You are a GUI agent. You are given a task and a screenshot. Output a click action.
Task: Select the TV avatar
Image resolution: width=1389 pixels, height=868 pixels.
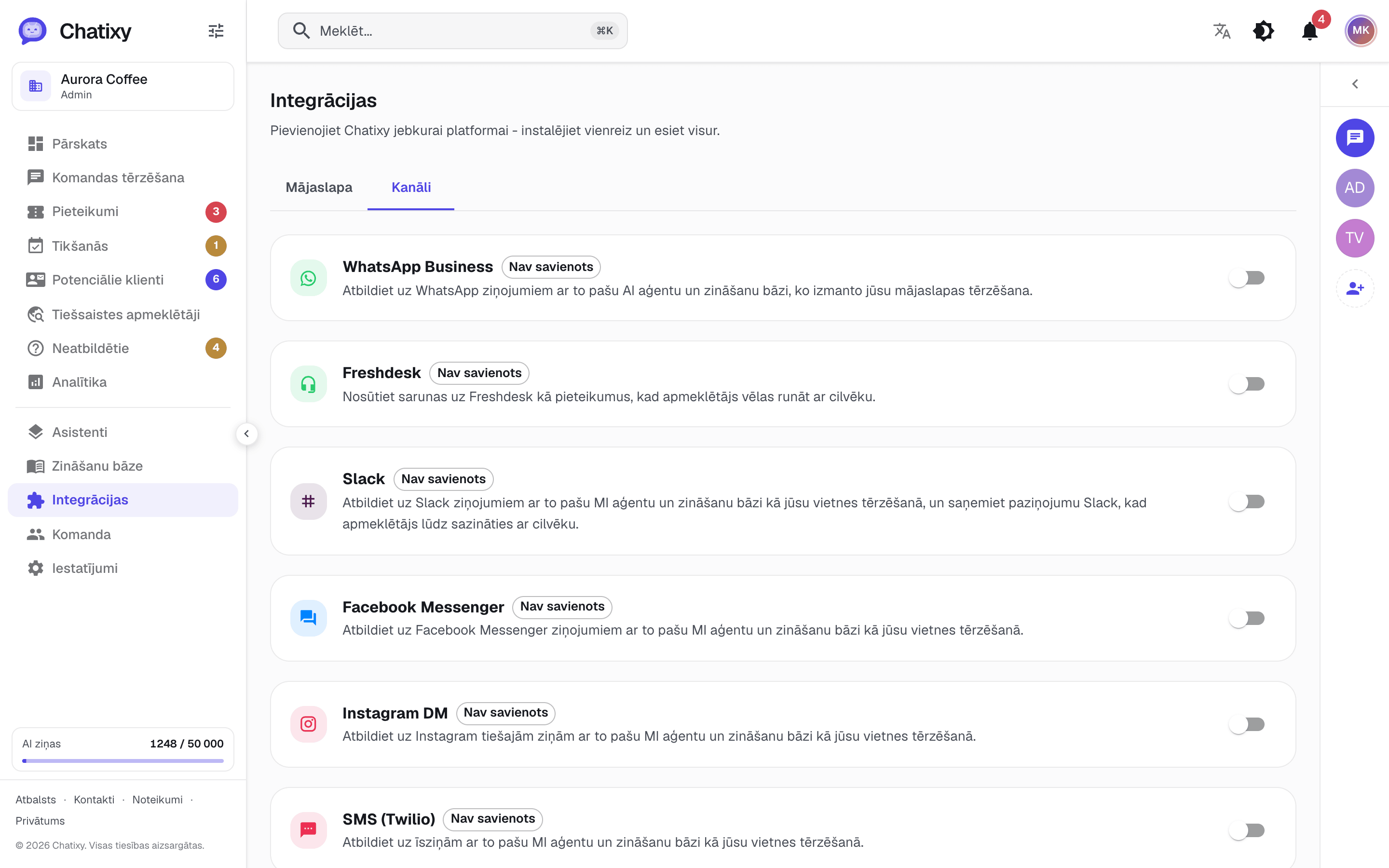click(1355, 238)
